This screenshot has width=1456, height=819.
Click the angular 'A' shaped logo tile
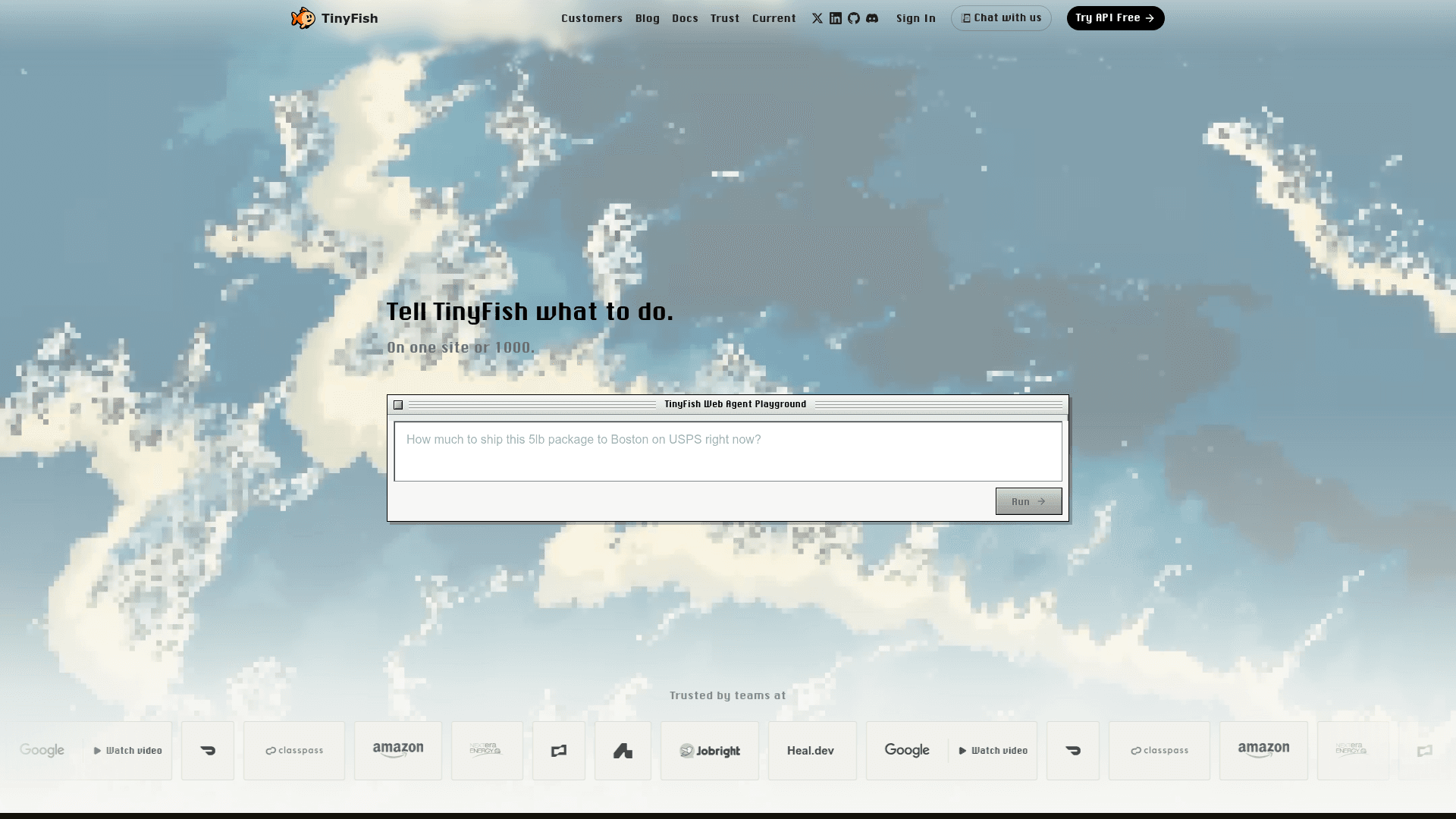click(x=623, y=751)
